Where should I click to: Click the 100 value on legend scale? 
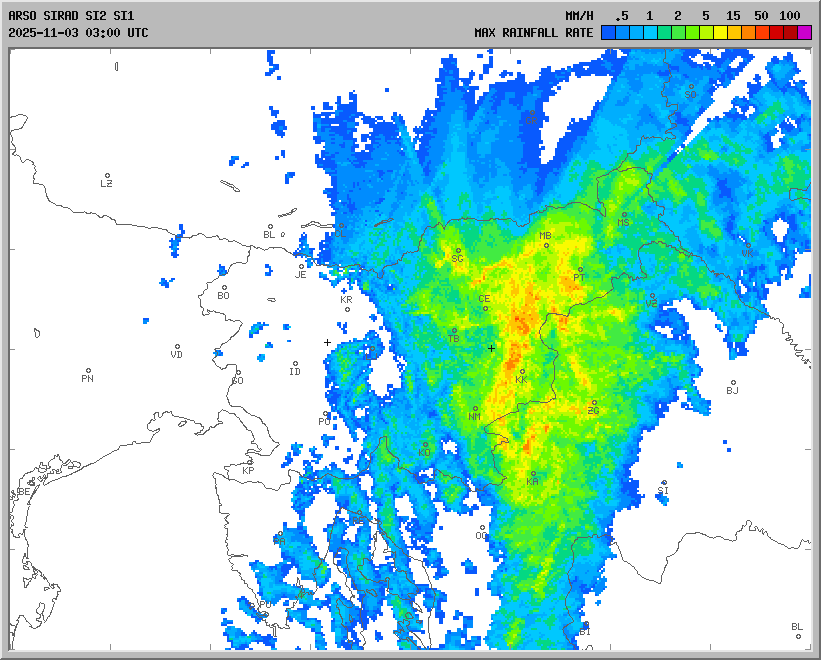pos(790,16)
